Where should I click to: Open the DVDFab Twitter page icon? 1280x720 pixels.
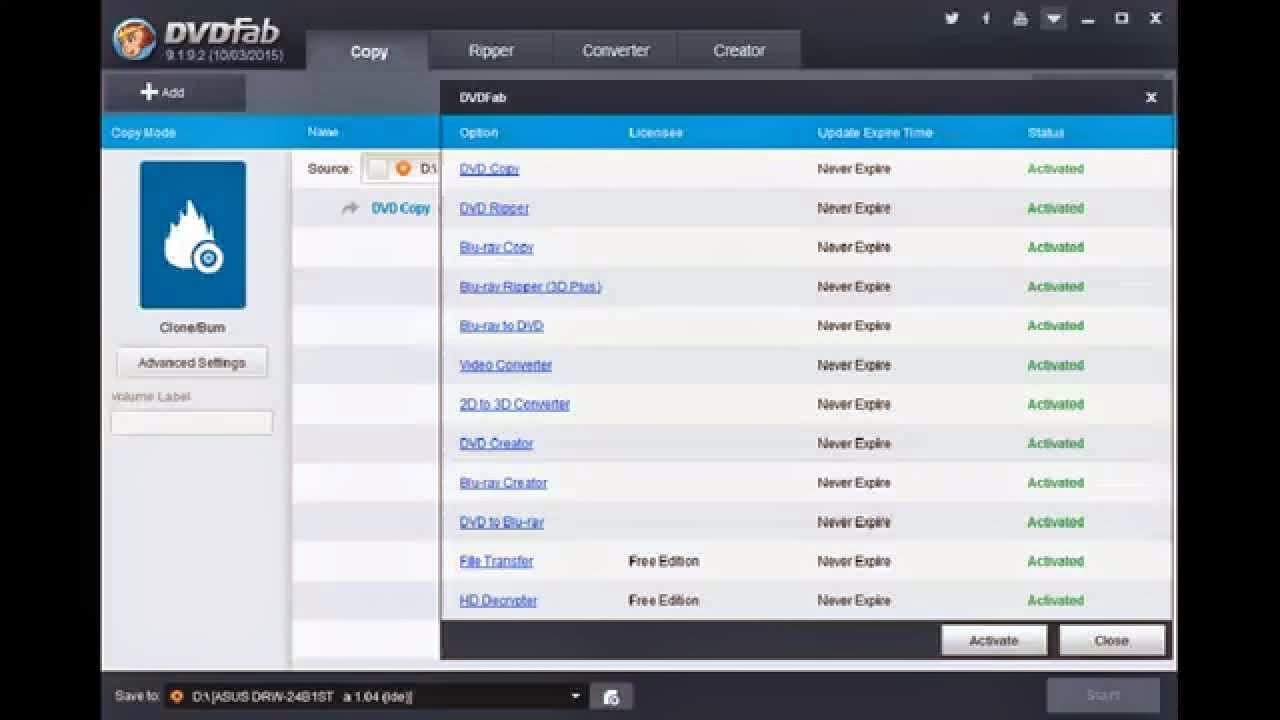point(951,18)
